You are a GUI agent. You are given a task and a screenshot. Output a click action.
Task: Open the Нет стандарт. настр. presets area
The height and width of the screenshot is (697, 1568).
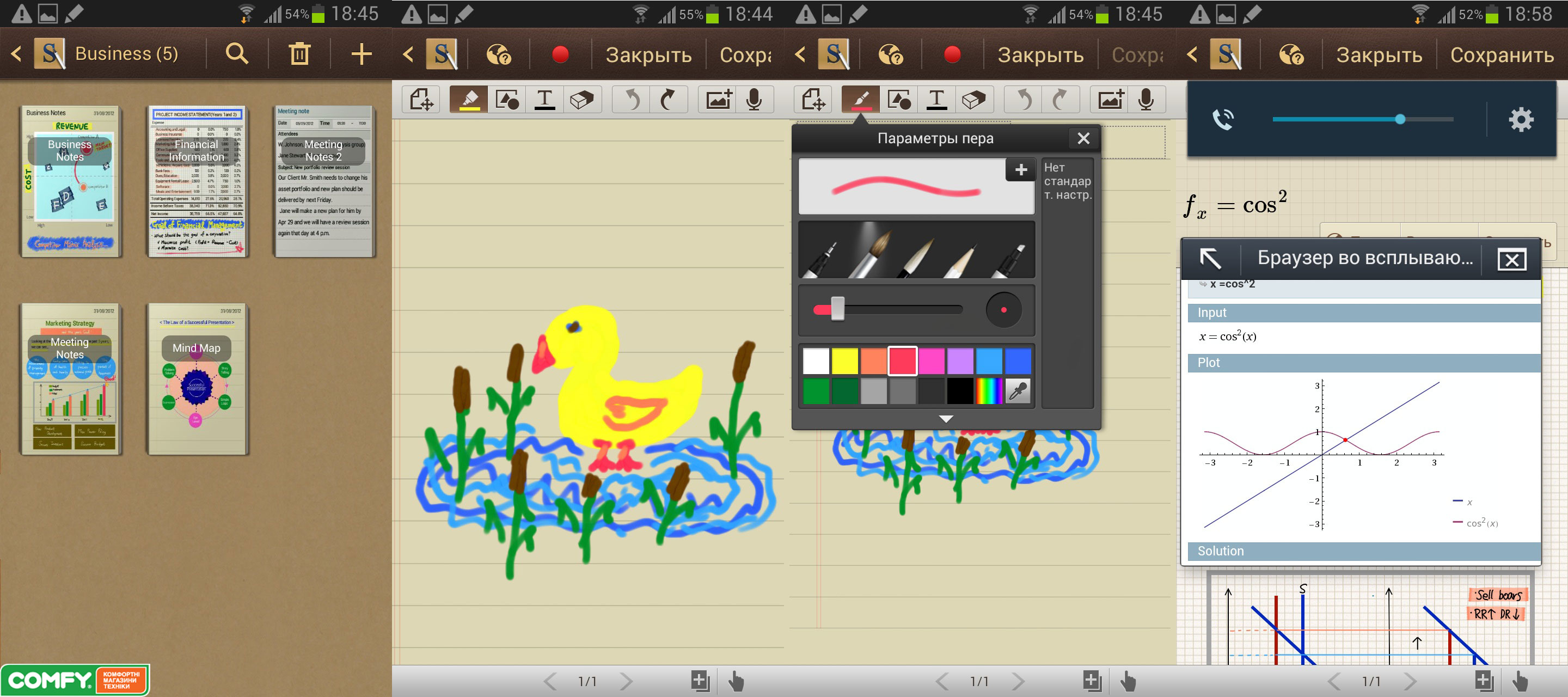pos(1068,283)
